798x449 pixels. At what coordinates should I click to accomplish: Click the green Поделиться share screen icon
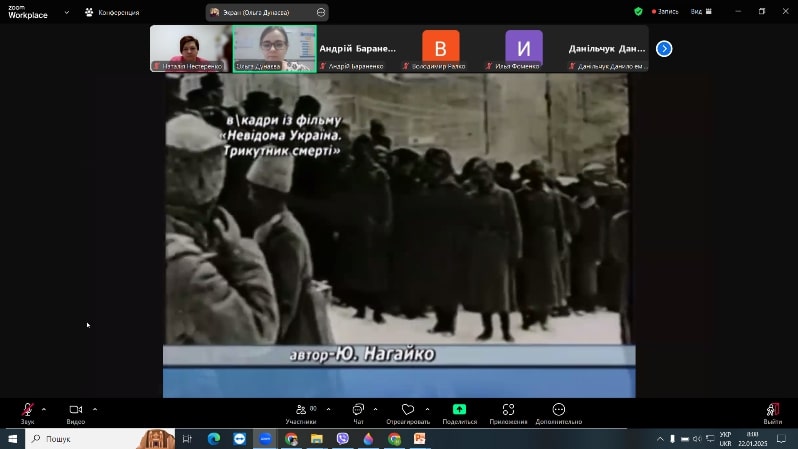click(x=459, y=410)
